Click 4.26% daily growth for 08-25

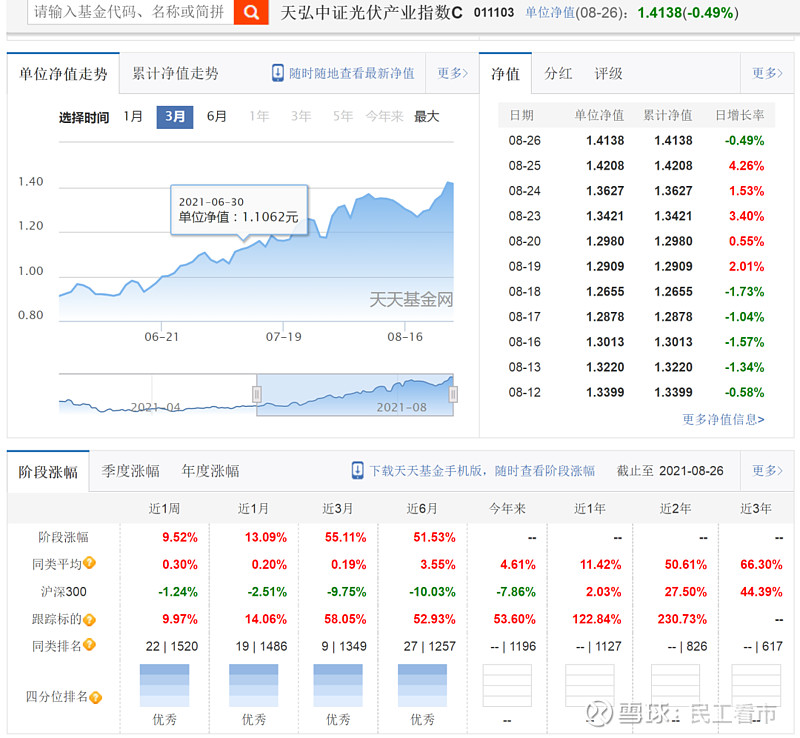[746, 166]
